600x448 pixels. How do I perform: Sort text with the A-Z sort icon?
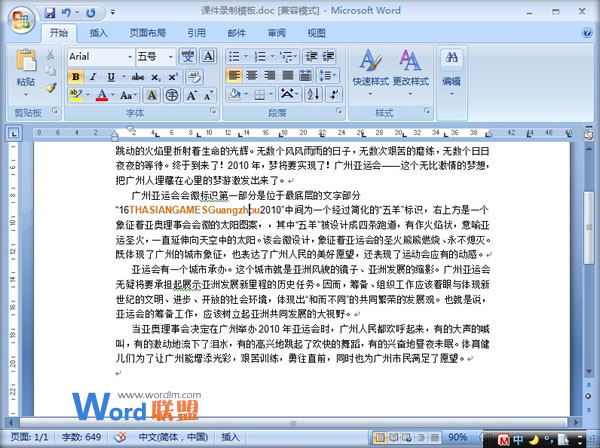(313, 94)
